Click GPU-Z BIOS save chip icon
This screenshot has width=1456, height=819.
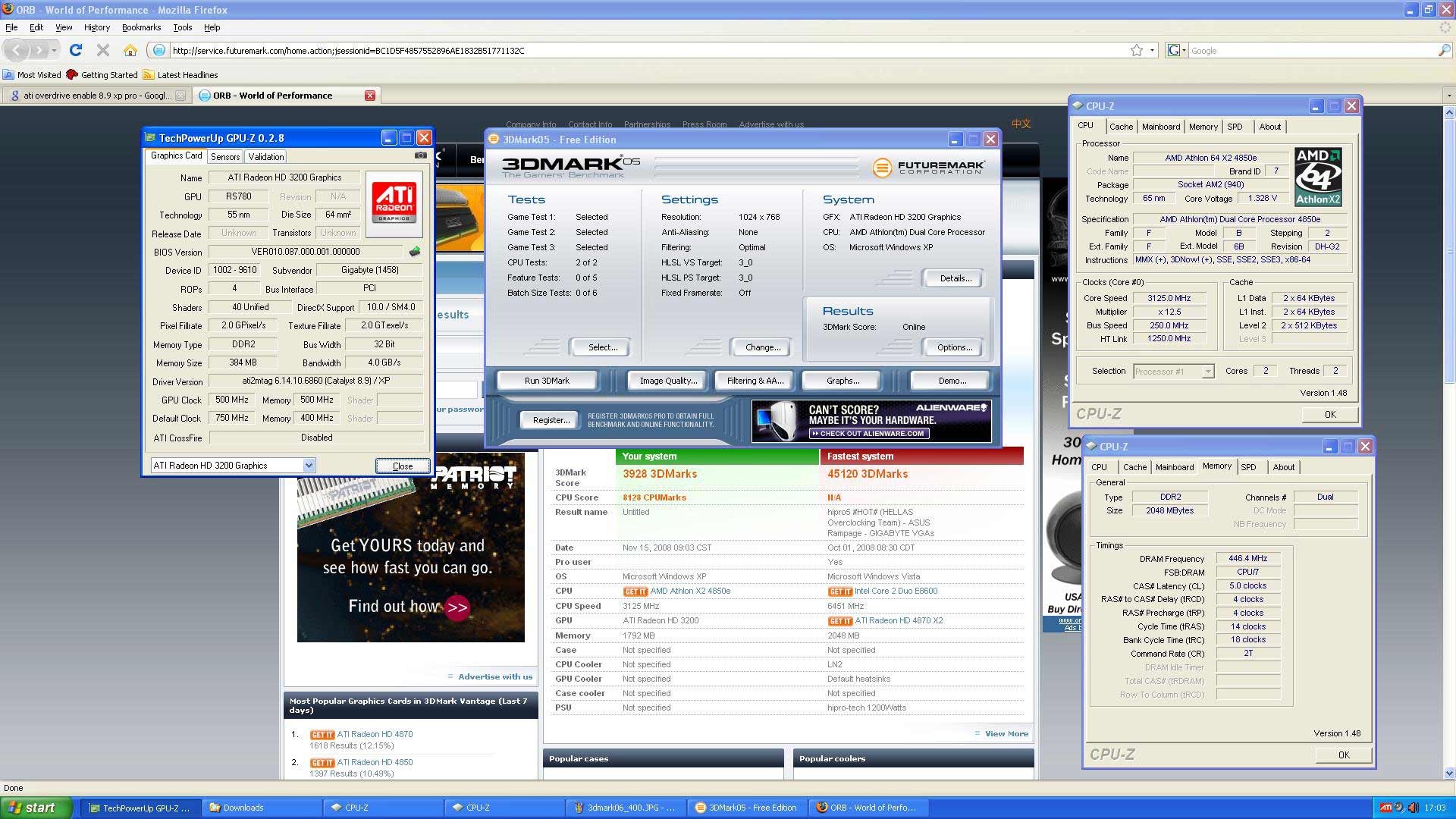click(x=415, y=252)
